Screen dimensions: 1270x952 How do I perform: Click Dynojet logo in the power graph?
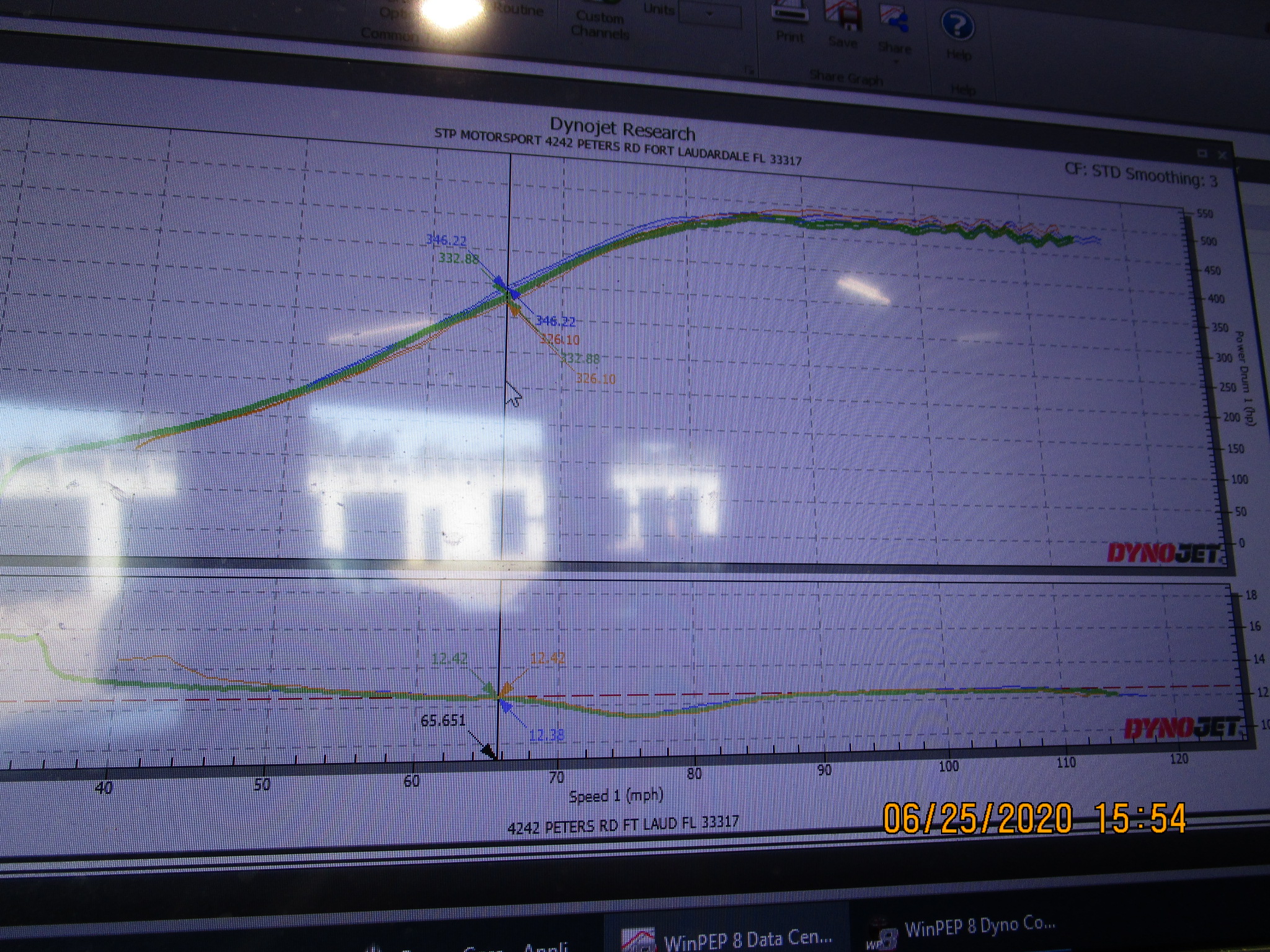coord(1164,552)
